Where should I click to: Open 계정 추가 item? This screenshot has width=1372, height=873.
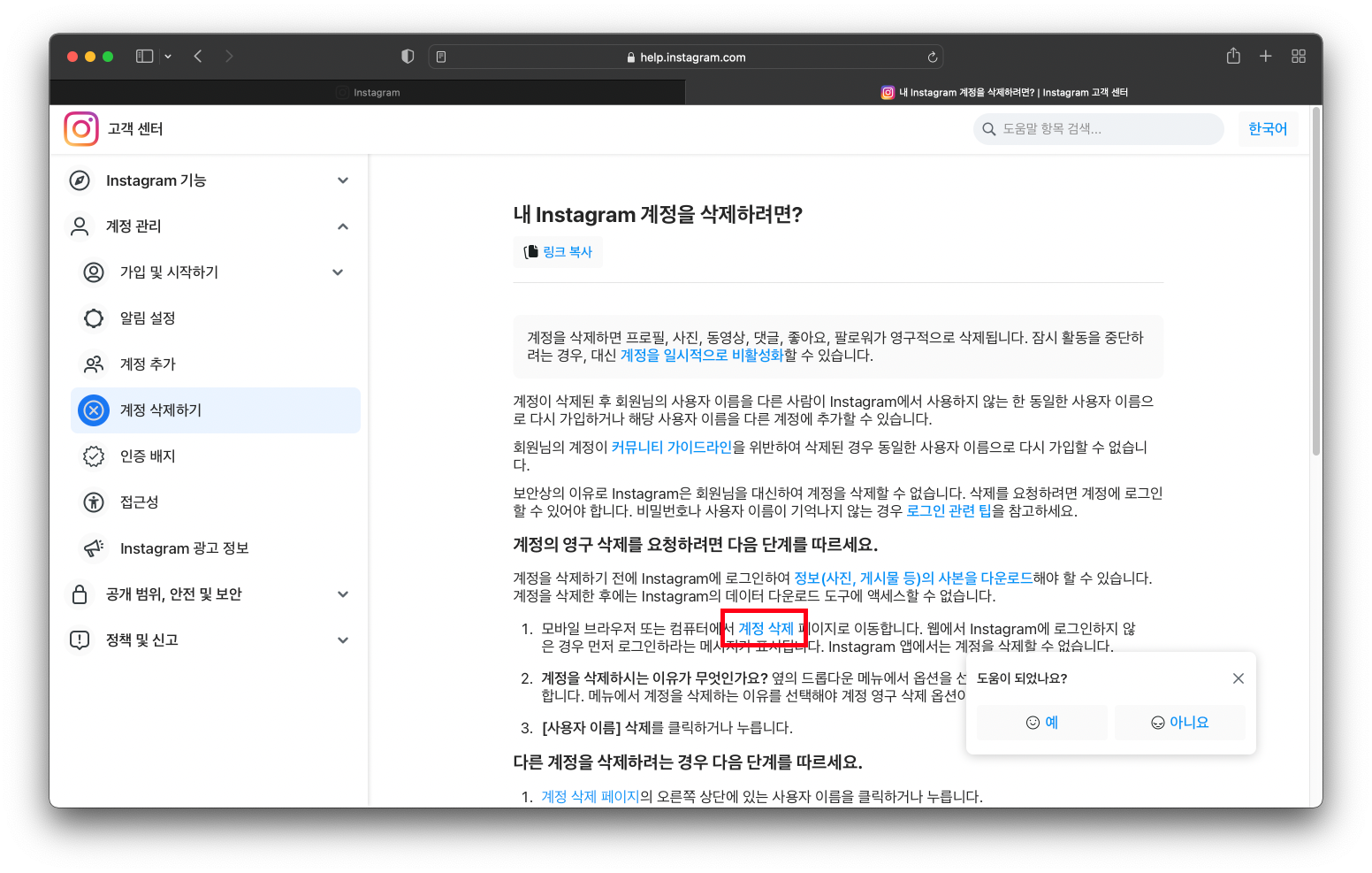click(216, 364)
